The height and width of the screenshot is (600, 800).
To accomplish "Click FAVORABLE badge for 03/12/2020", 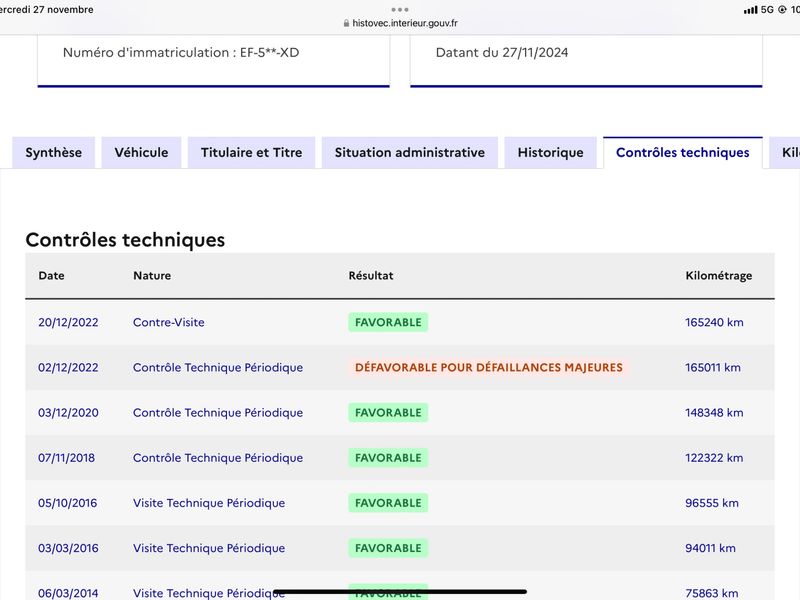I will coord(388,413).
